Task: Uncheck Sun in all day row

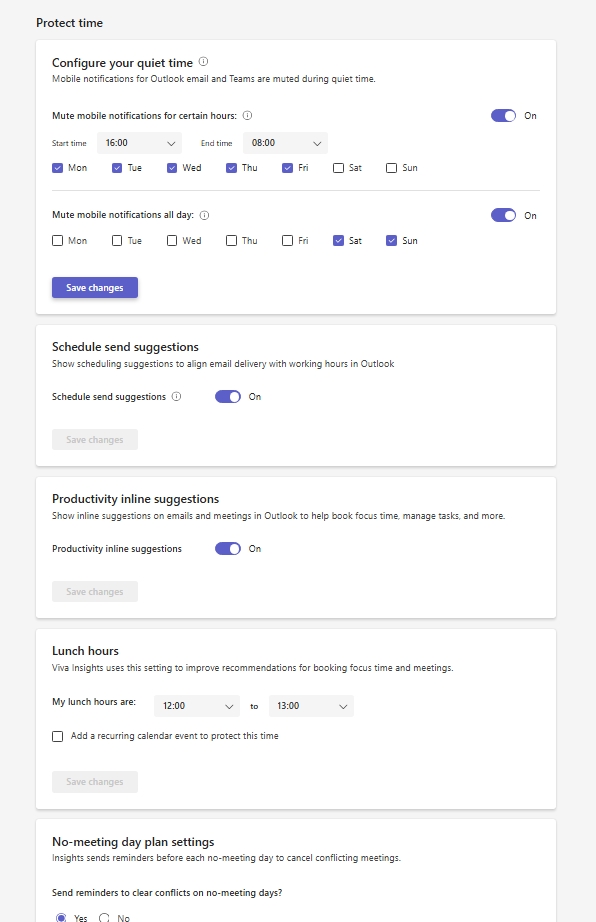Action: click(391, 240)
